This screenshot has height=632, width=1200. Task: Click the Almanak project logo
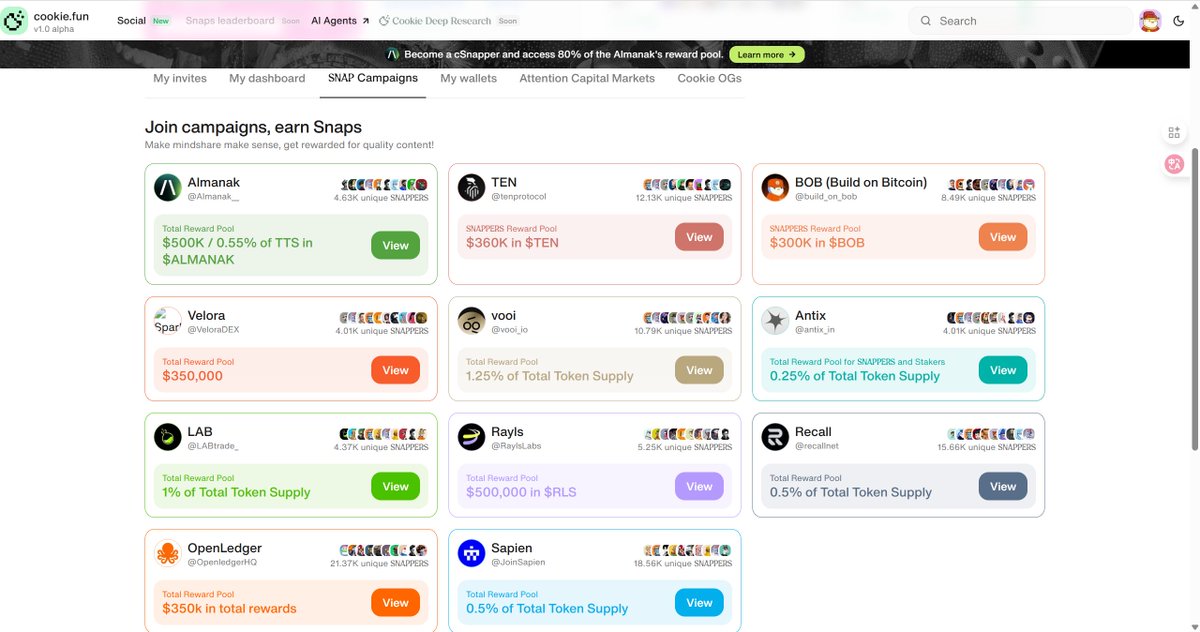coord(167,188)
